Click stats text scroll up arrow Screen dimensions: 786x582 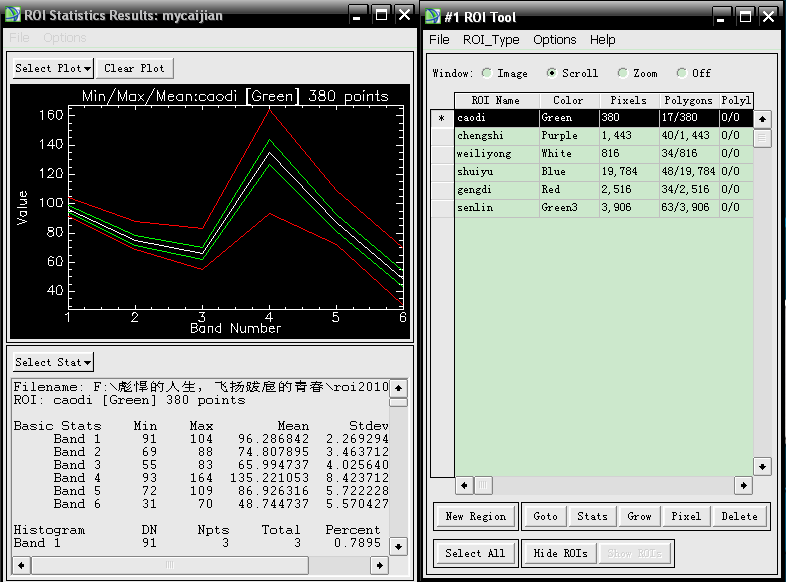[399, 388]
